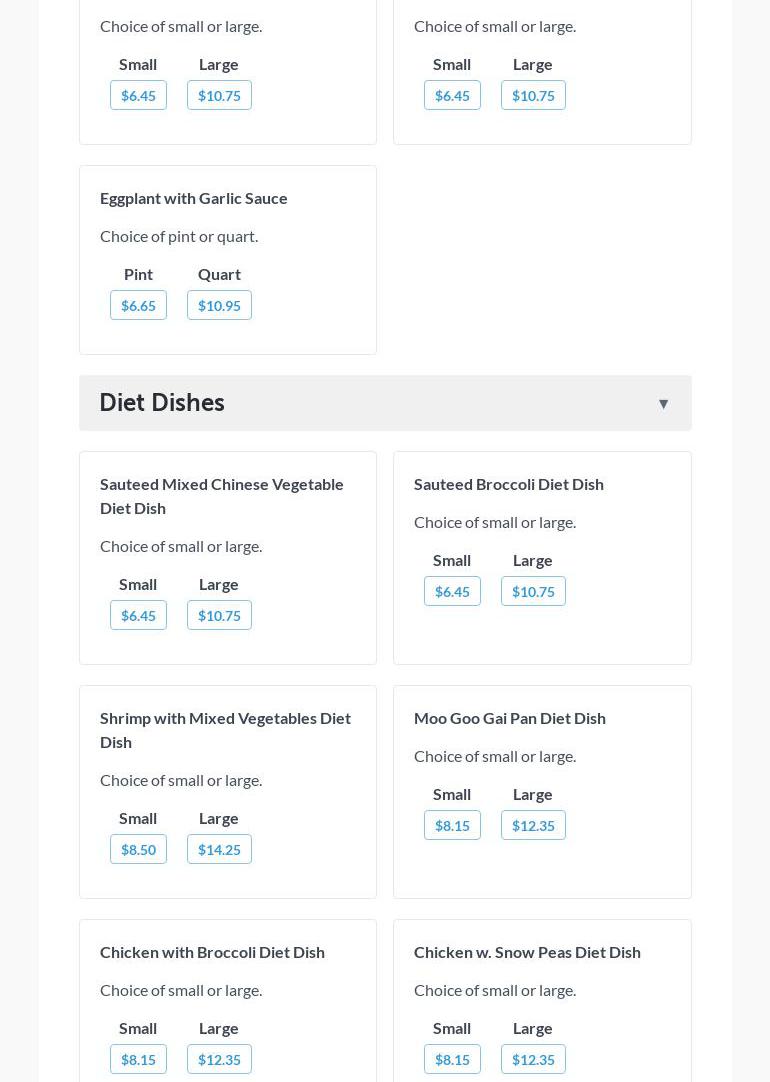Order Small $8.15 Chicken with Broccoli Diet Dish
The image size is (770, 1082).
pos(138,1059)
